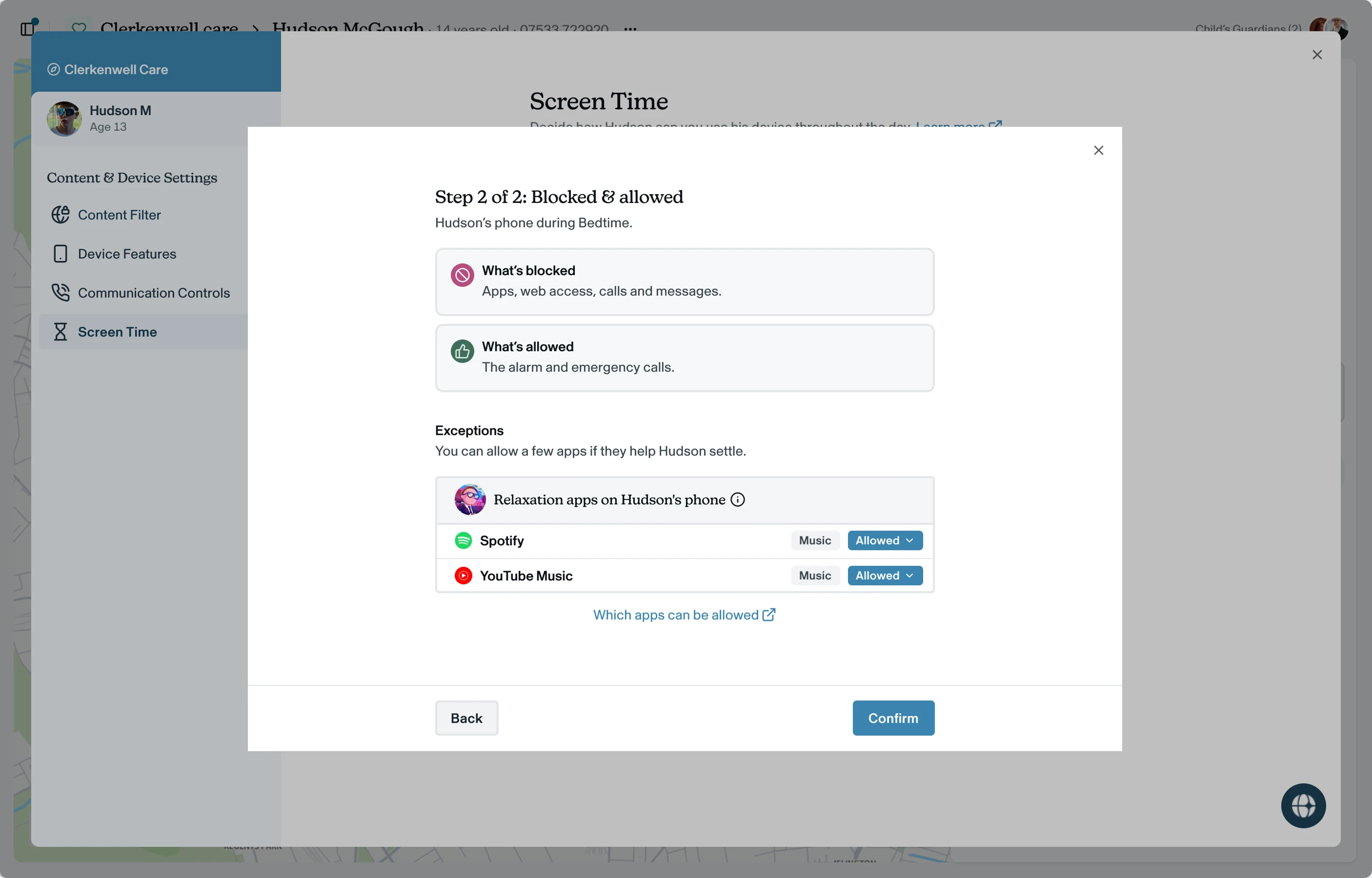
Task: Click the What's allowed card
Action: tap(684, 358)
